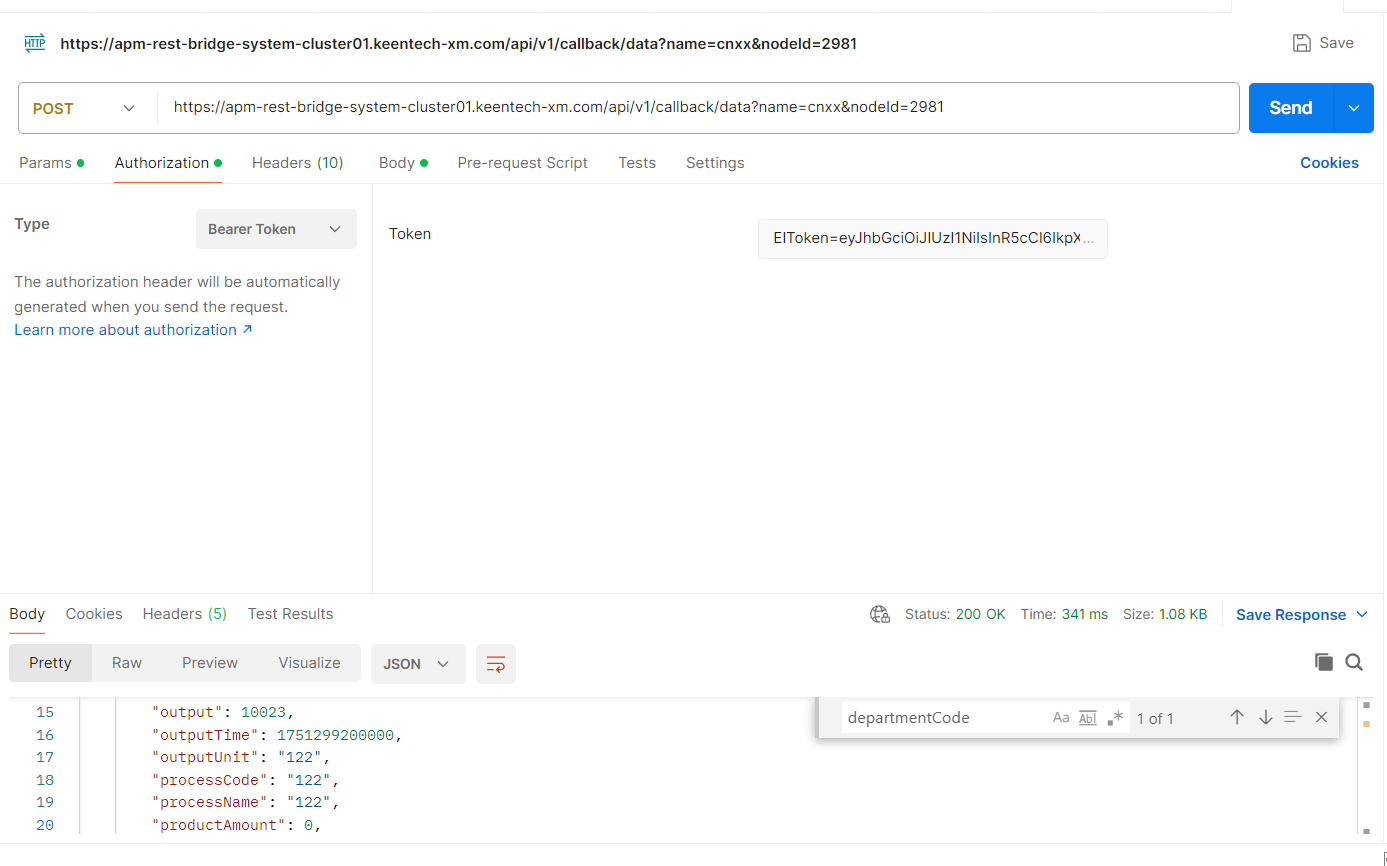Toggle regular expression search option
This screenshot has height=866, width=1387.
pos(1115,717)
